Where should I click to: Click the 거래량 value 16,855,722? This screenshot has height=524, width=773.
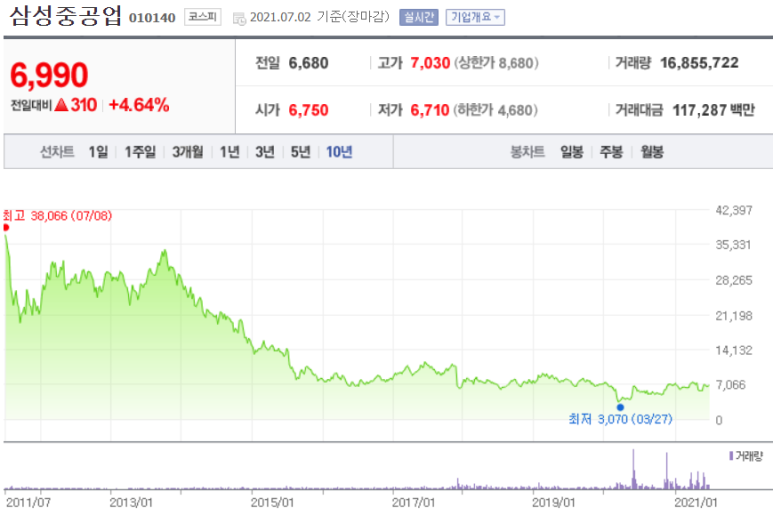700,63
